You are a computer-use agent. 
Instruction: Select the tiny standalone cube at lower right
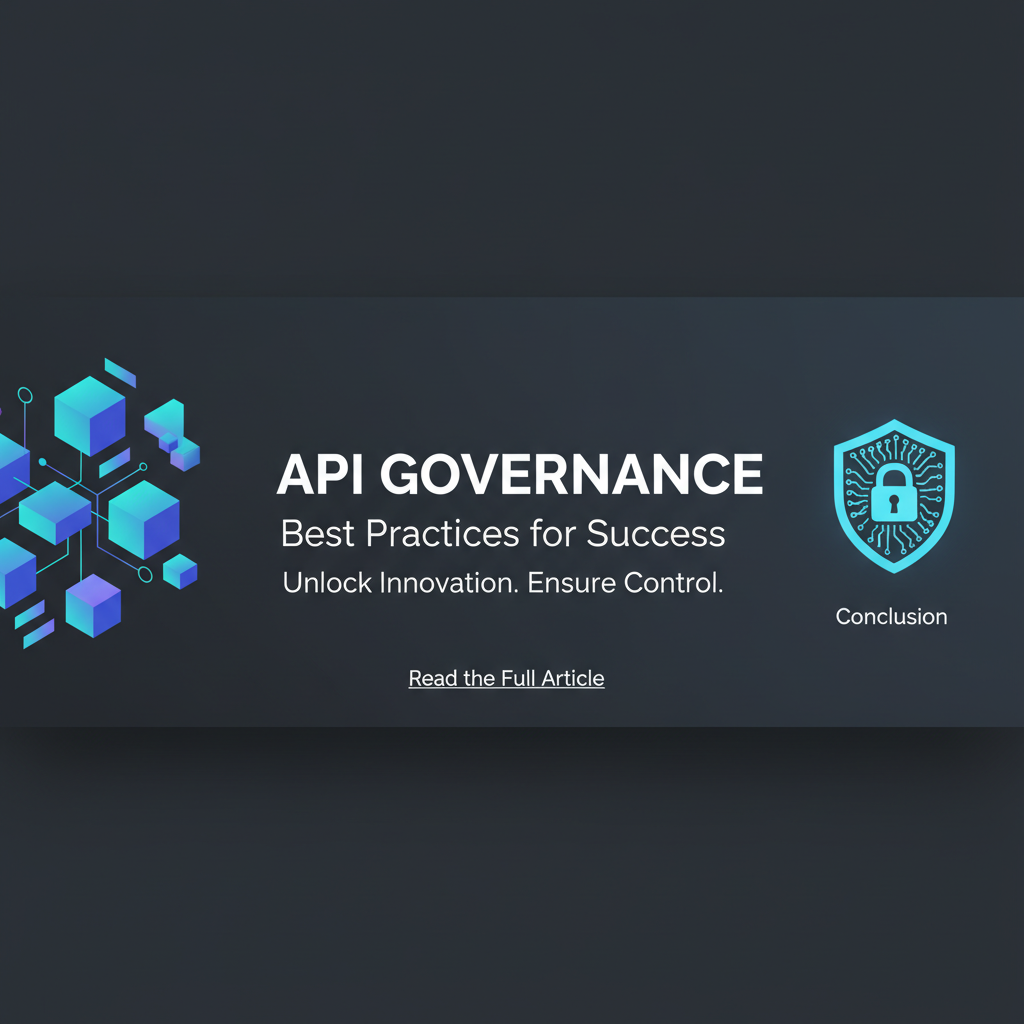(x=180, y=571)
